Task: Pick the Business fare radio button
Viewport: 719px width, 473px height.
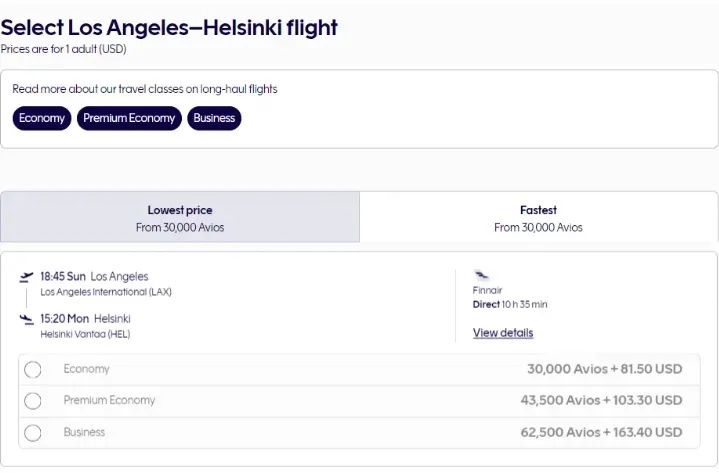Action: [x=33, y=433]
